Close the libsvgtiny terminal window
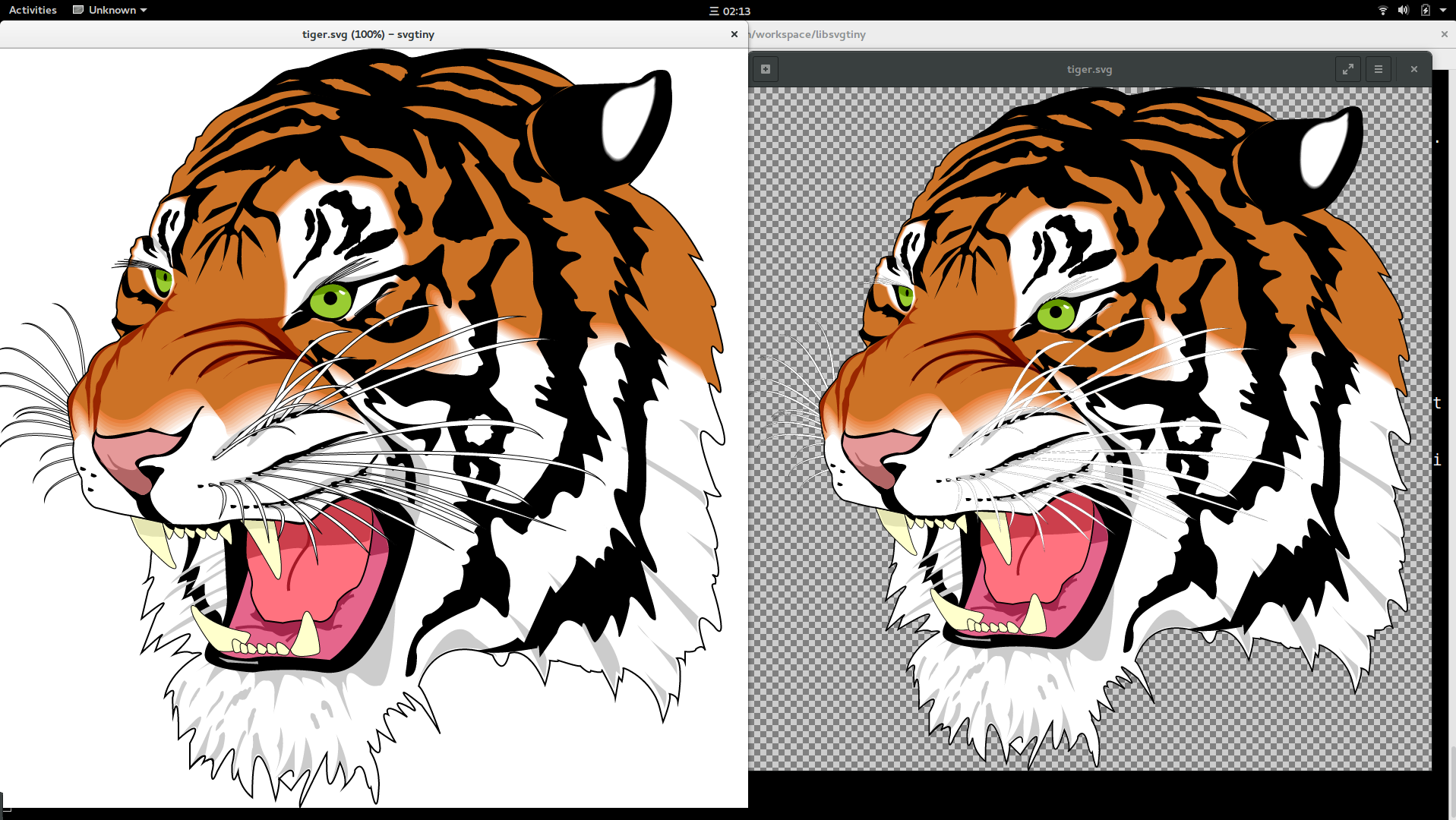 1444,34
